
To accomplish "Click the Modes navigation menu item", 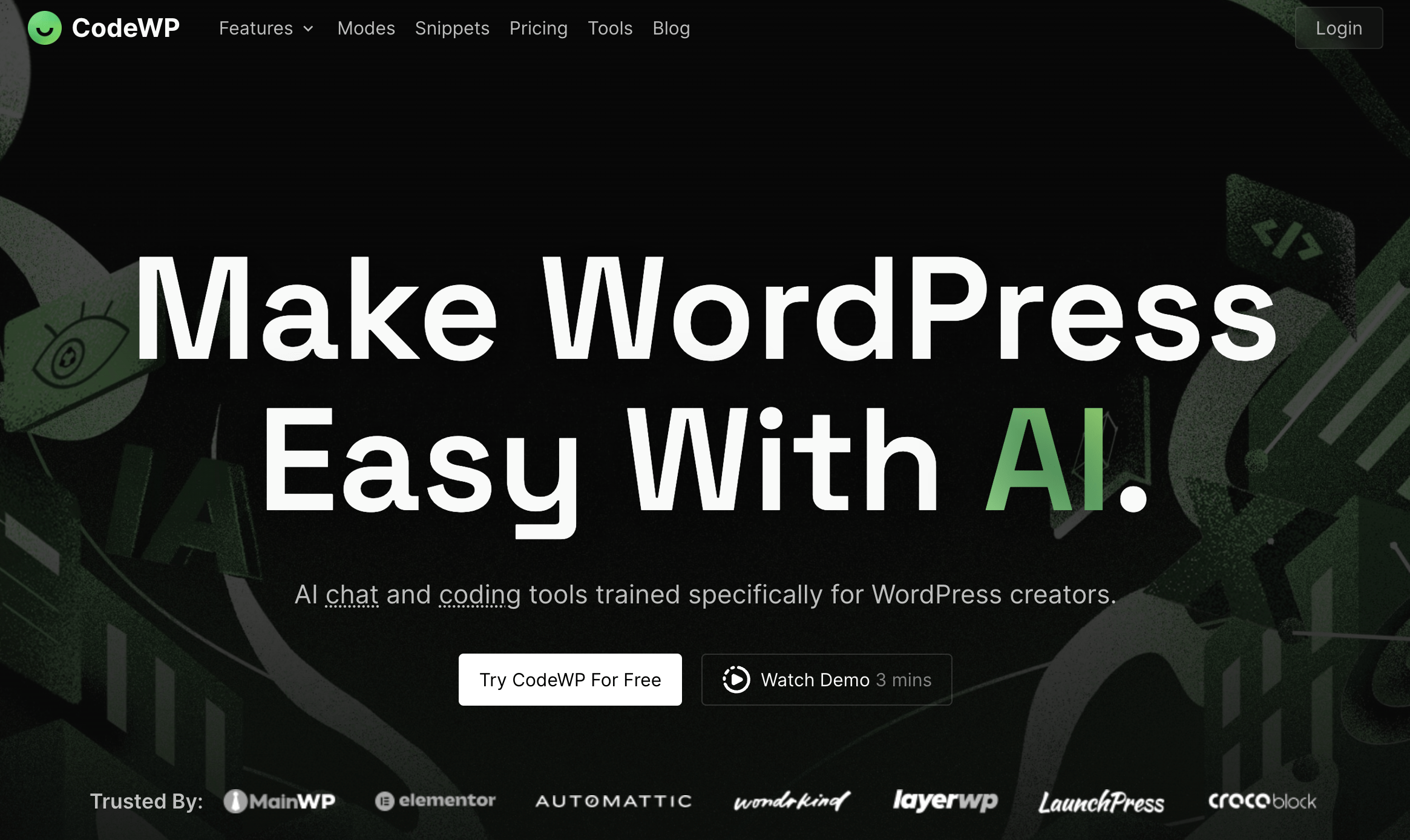I will coord(365,28).
